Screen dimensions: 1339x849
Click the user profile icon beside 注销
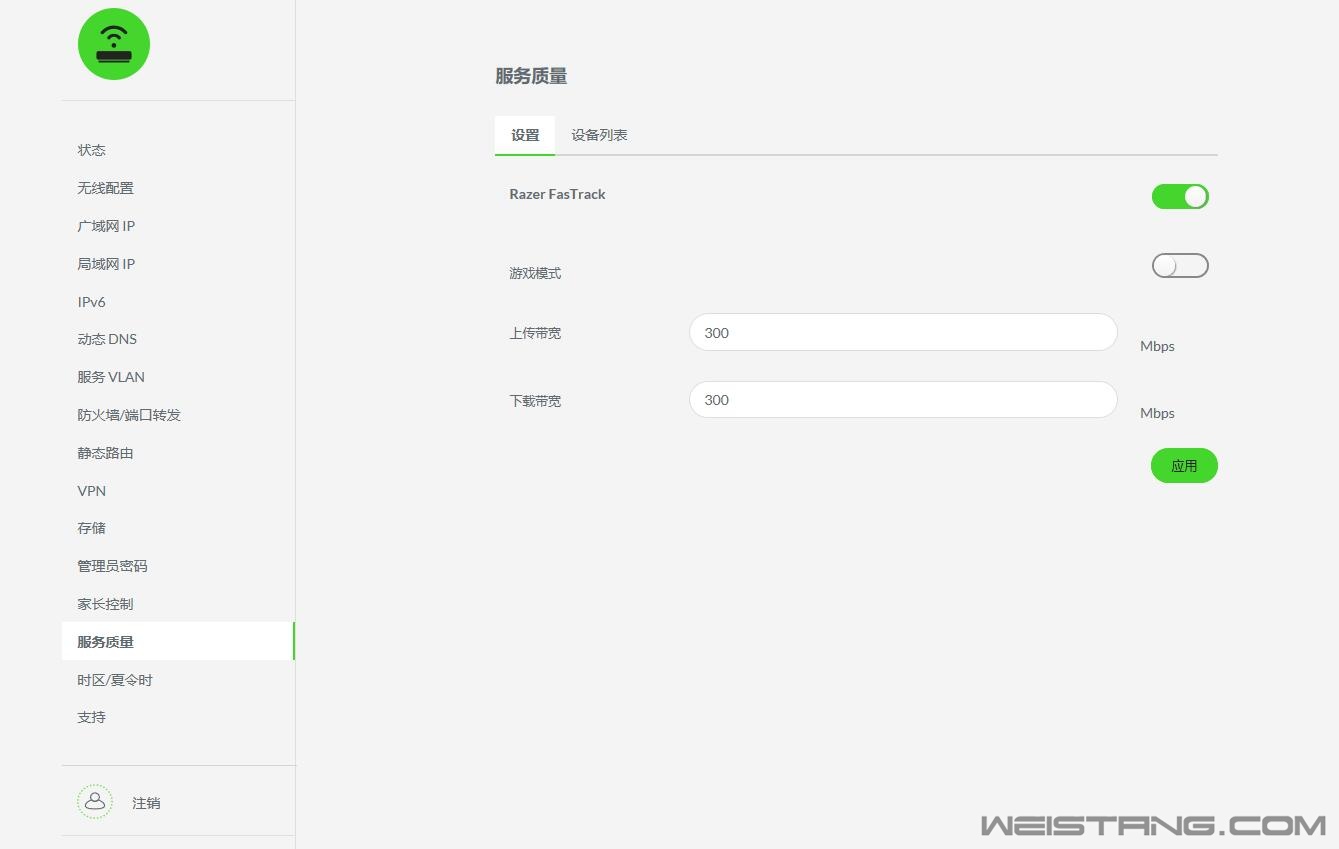95,802
